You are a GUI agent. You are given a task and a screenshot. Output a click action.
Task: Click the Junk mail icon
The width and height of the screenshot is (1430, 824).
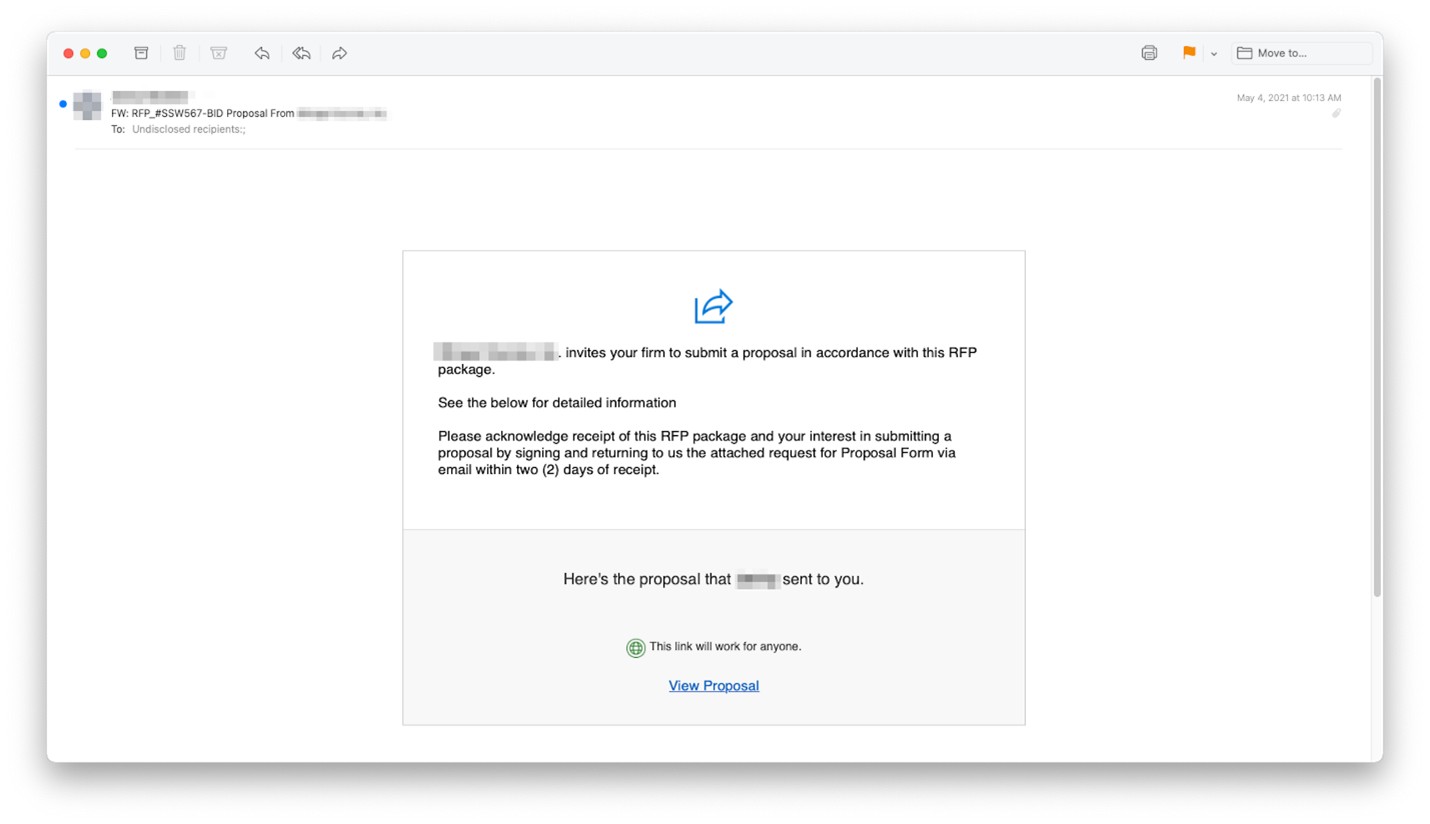218,53
